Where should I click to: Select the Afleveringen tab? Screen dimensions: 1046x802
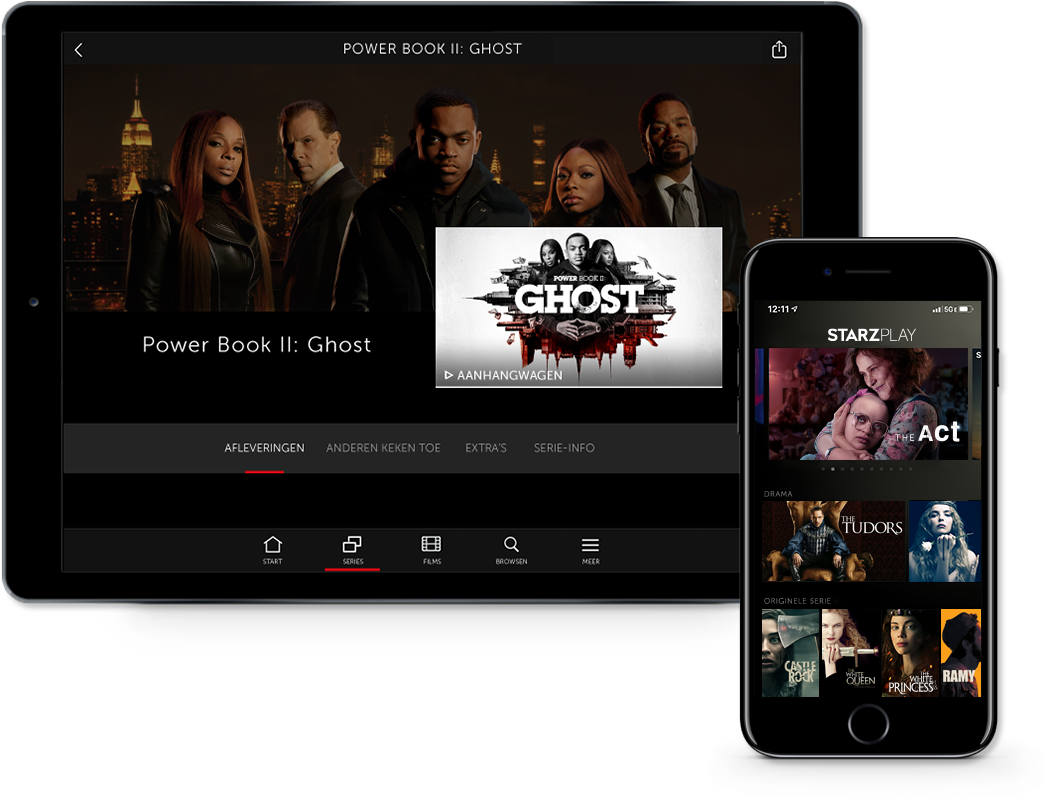(x=264, y=448)
